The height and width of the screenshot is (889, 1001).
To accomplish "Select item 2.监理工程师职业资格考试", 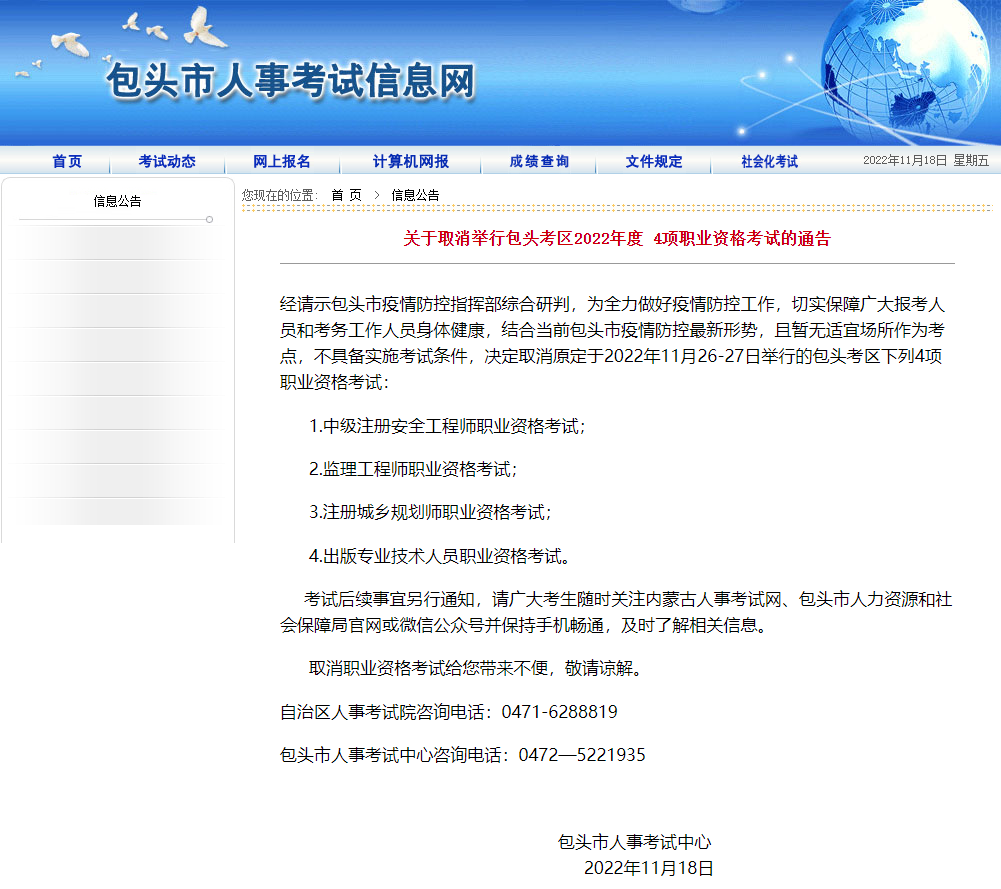I will coord(413,469).
